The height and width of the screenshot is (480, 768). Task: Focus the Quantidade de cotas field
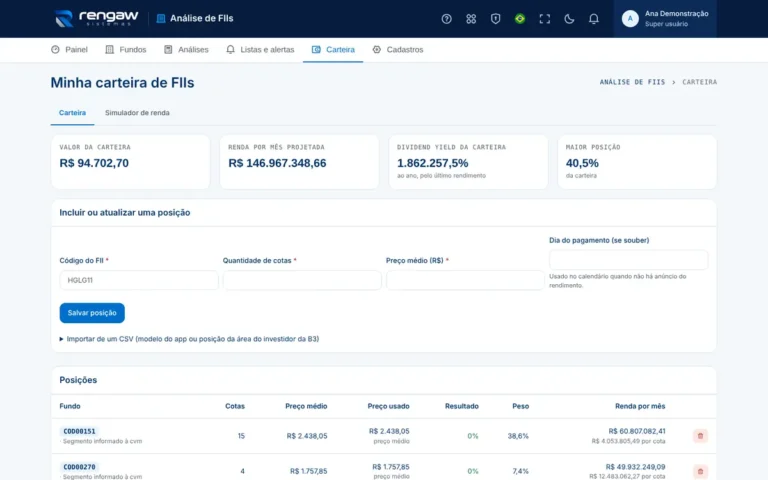pyautogui.click(x=302, y=280)
